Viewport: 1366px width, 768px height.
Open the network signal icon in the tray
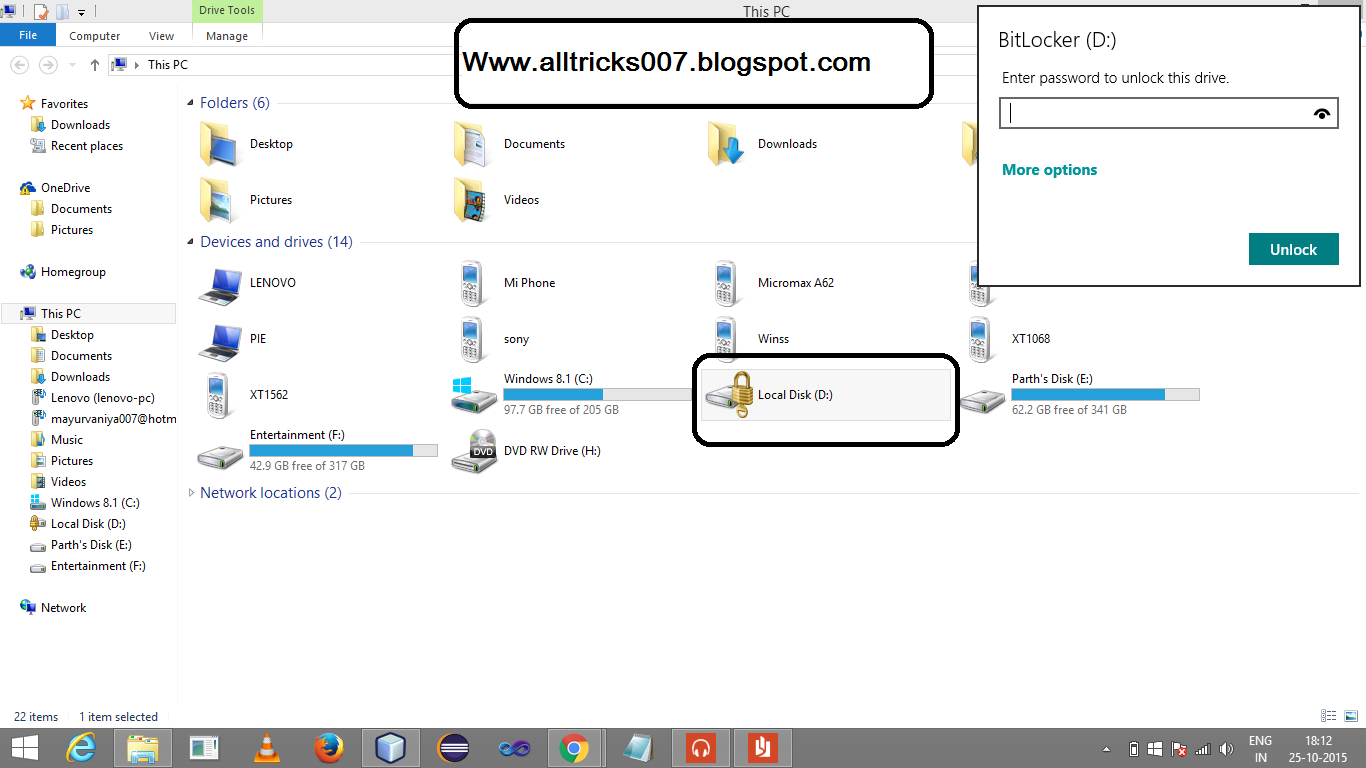[x=1203, y=748]
